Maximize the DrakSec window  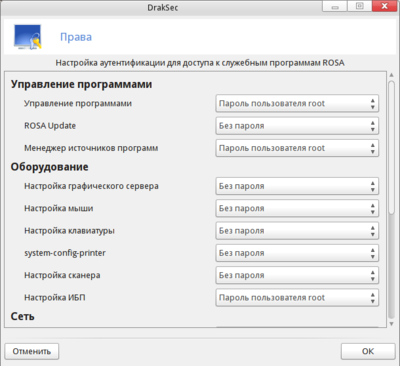(x=360, y=6)
